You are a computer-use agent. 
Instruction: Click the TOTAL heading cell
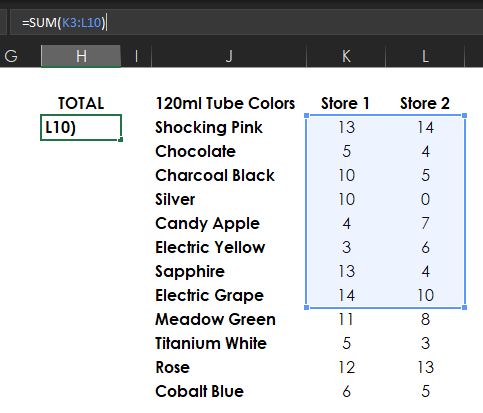pyautogui.click(x=81, y=103)
